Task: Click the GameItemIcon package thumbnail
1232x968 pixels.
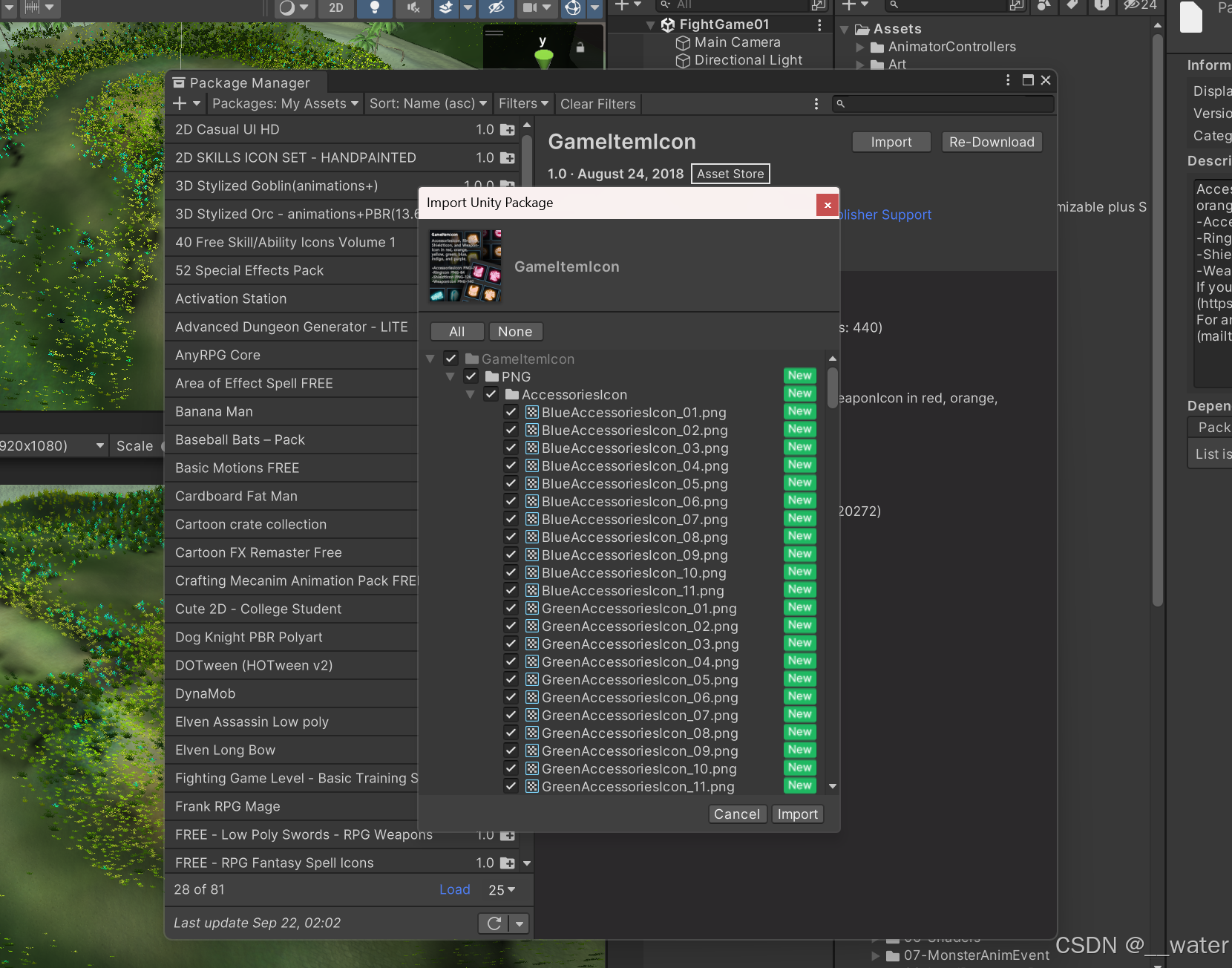Action: click(465, 266)
